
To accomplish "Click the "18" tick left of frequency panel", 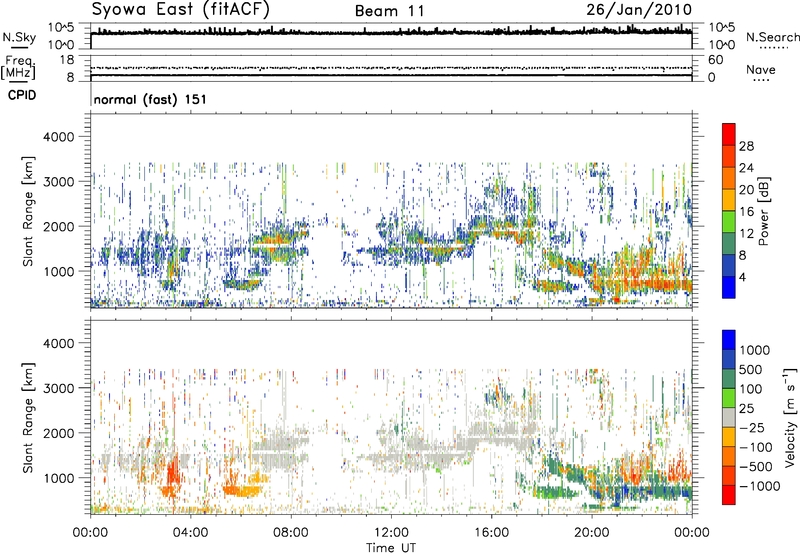I will point(67,60).
